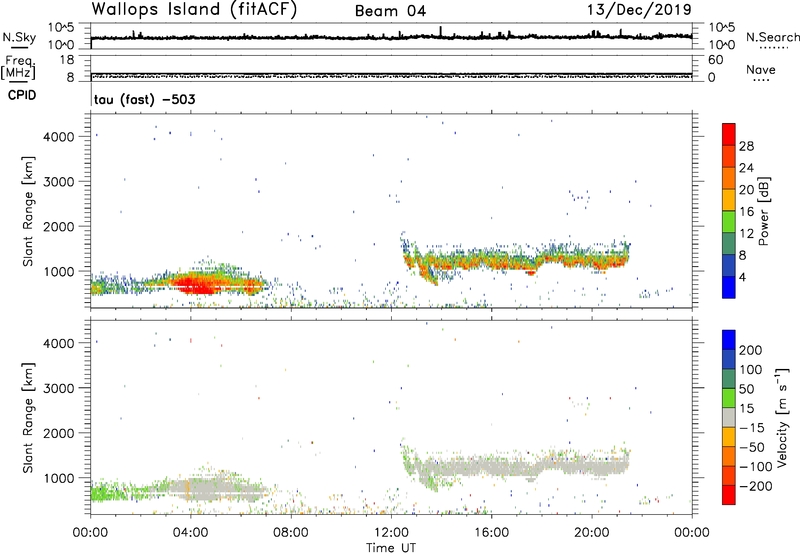Click the gray segment of velocity colorbar

(729, 417)
